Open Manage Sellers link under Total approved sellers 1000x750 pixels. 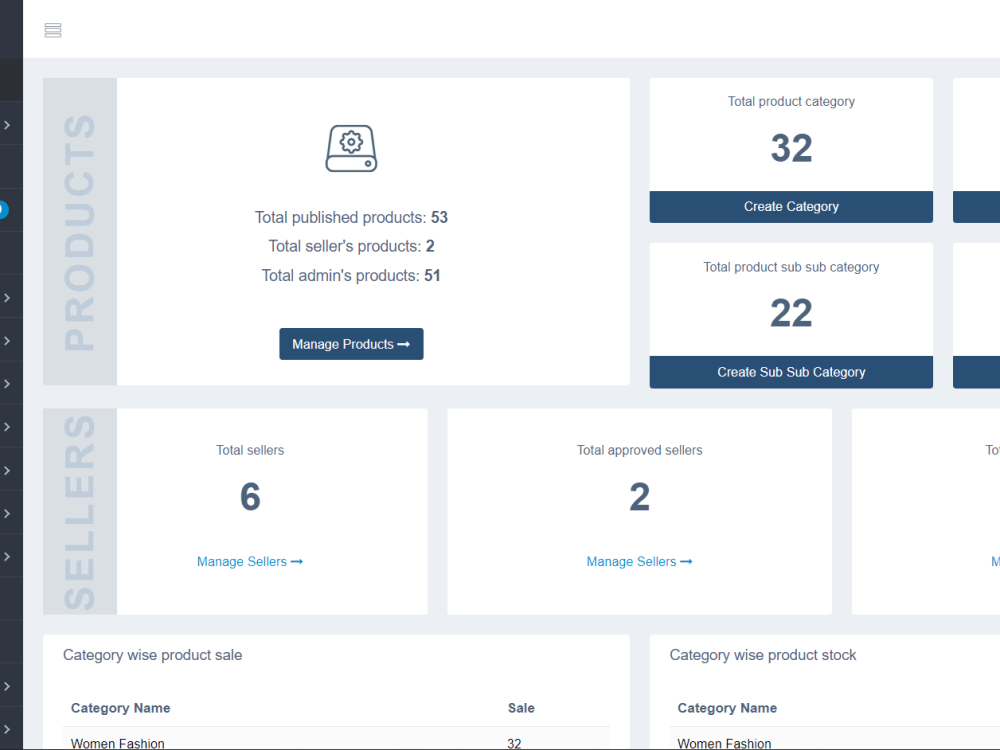point(640,561)
